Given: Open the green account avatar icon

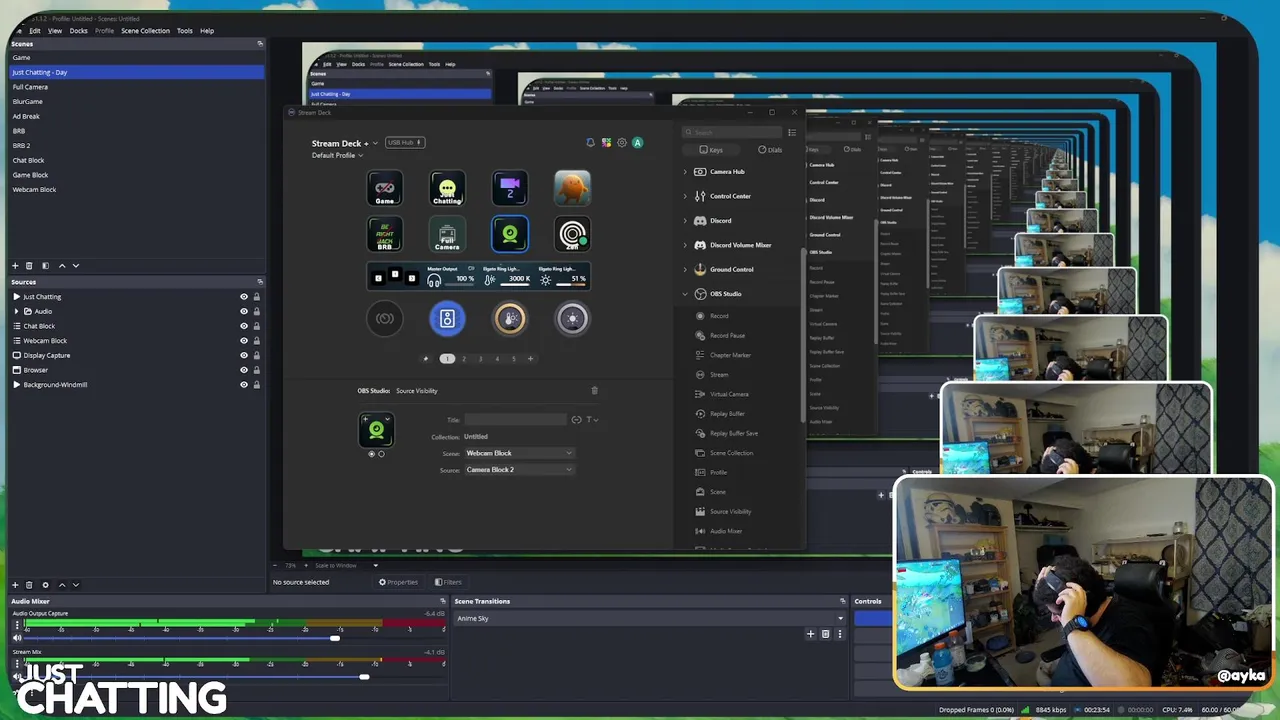Looking at the screenshot, I should [x=637, y=143].
